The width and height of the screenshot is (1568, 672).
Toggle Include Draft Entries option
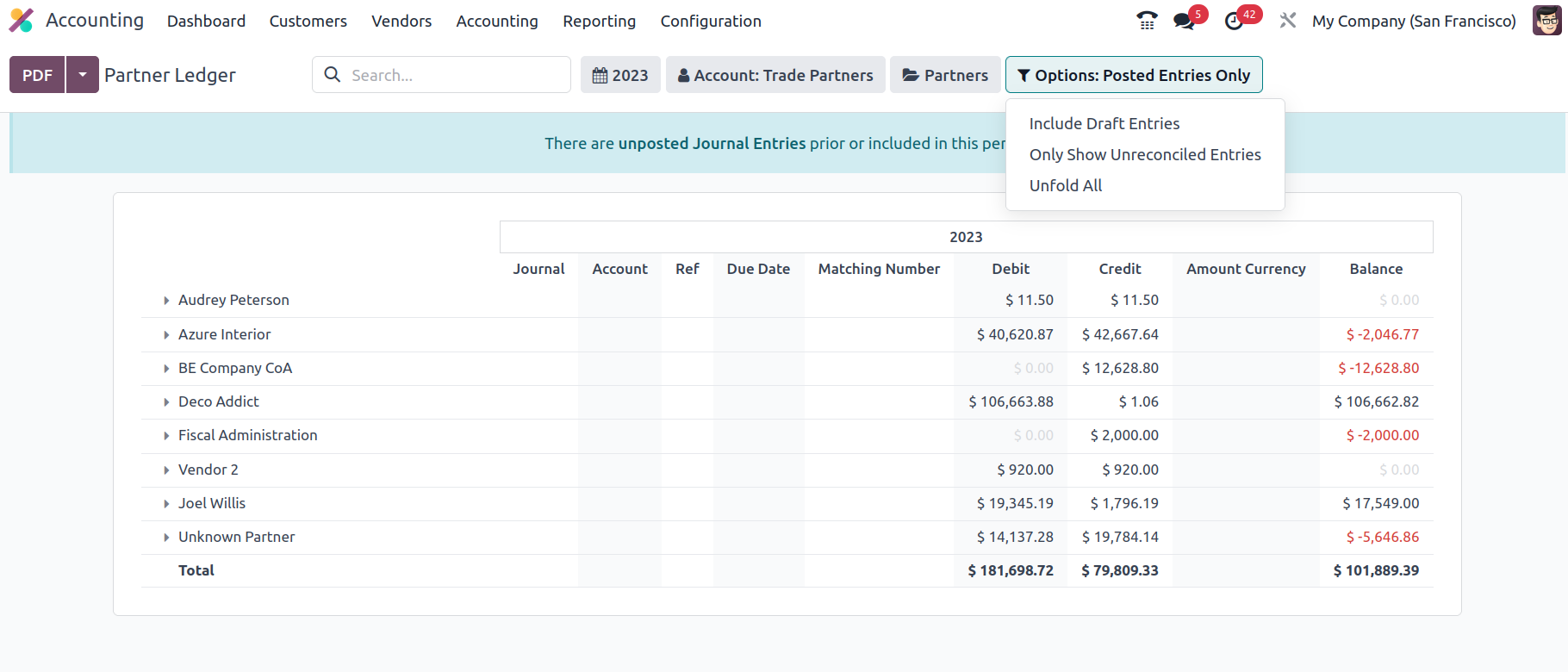1104,123
